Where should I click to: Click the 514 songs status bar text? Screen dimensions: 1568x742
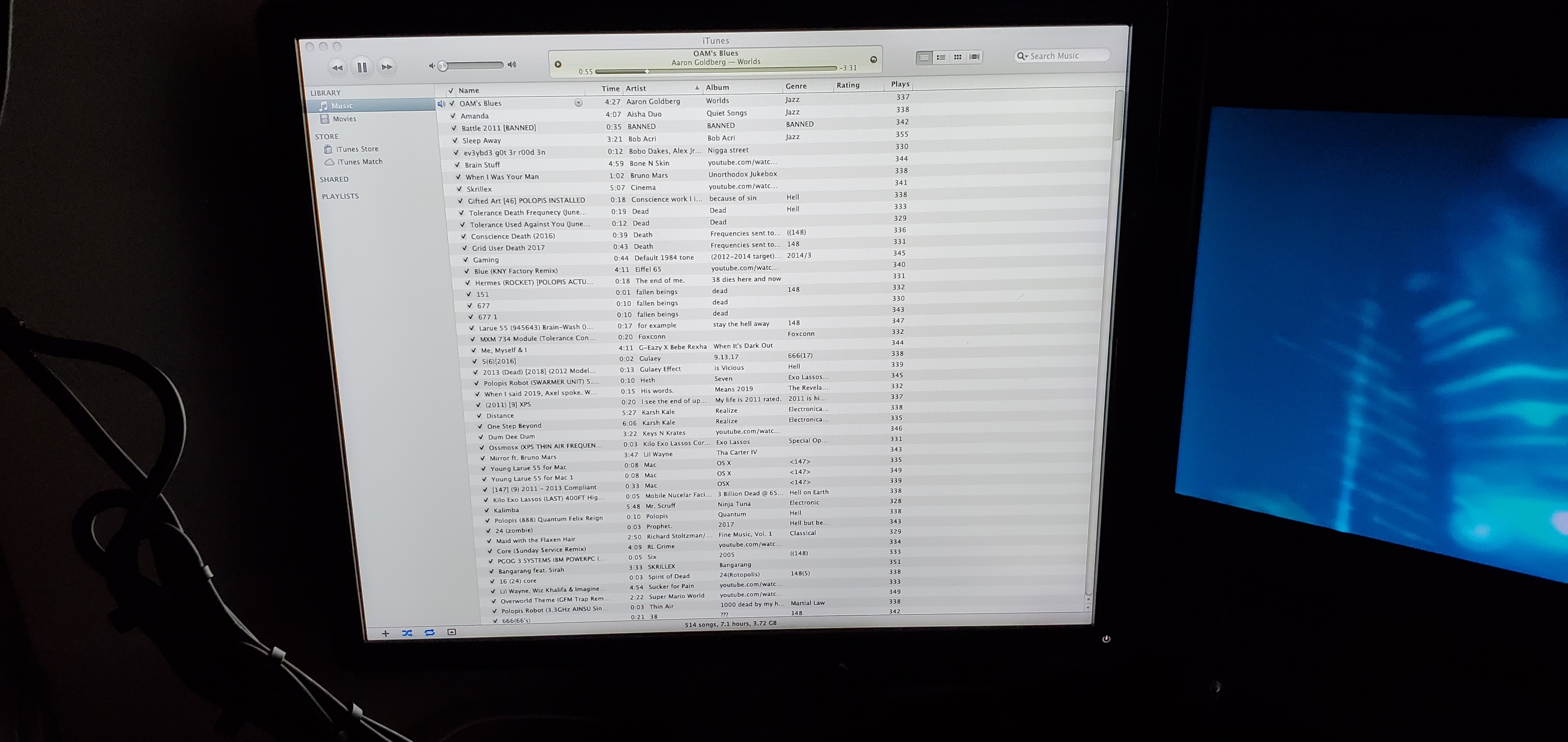click(730, 624)
